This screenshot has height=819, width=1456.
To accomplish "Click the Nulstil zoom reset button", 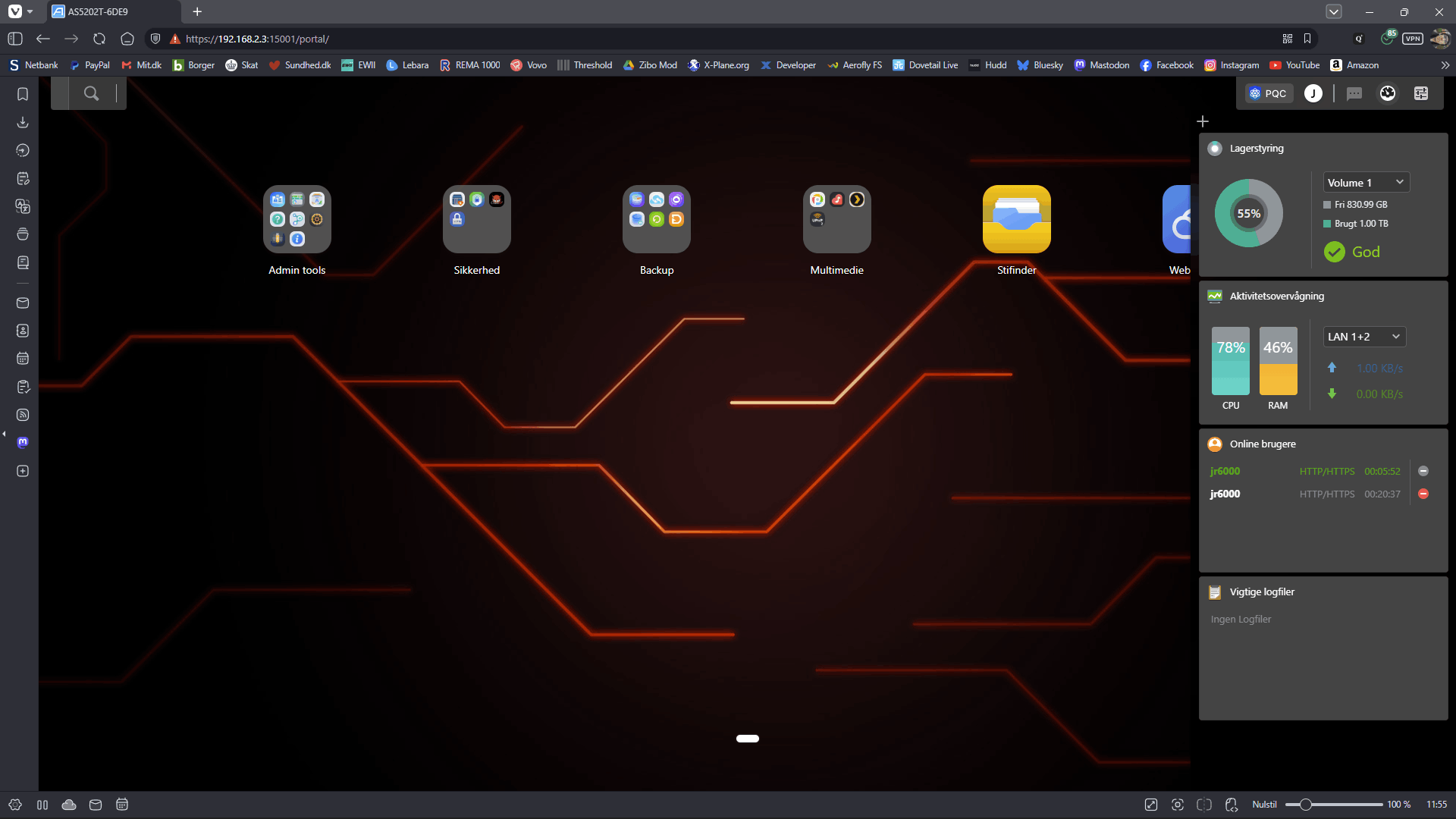I will 1264,805.
